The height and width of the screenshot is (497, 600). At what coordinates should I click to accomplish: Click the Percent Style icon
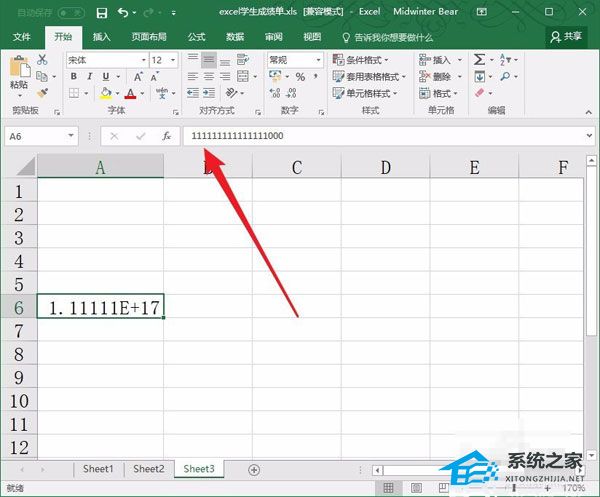click(300, 77)
